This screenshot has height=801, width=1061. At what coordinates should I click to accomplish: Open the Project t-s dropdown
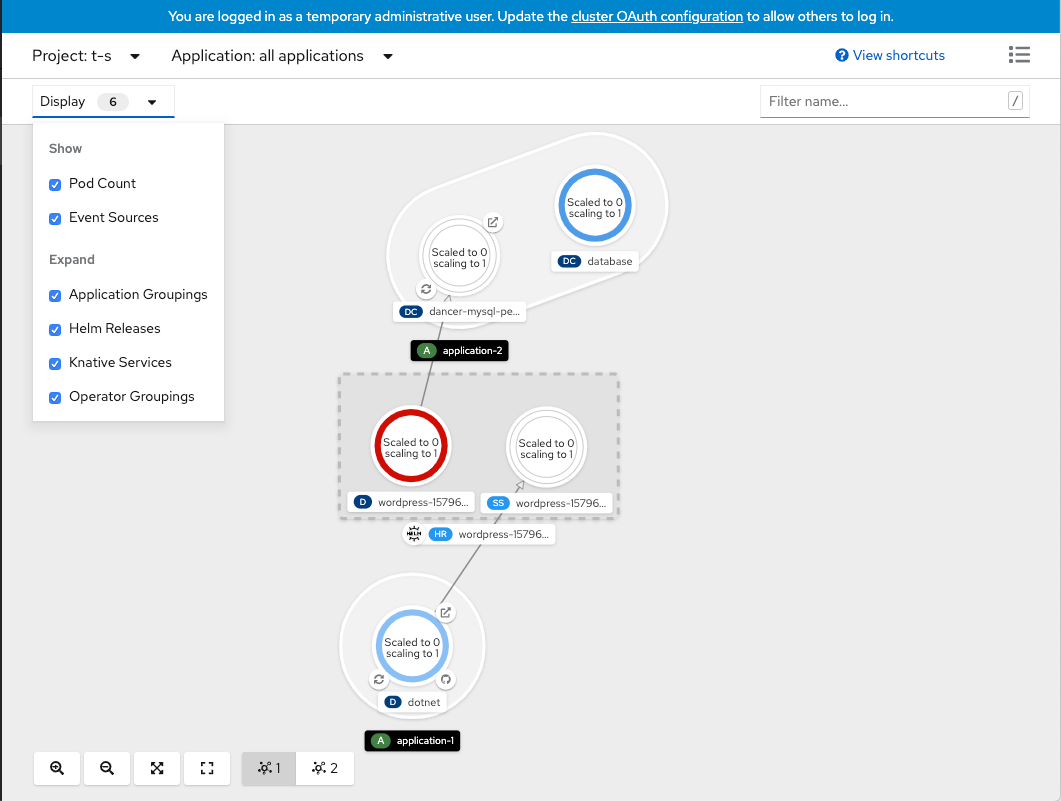86,55
